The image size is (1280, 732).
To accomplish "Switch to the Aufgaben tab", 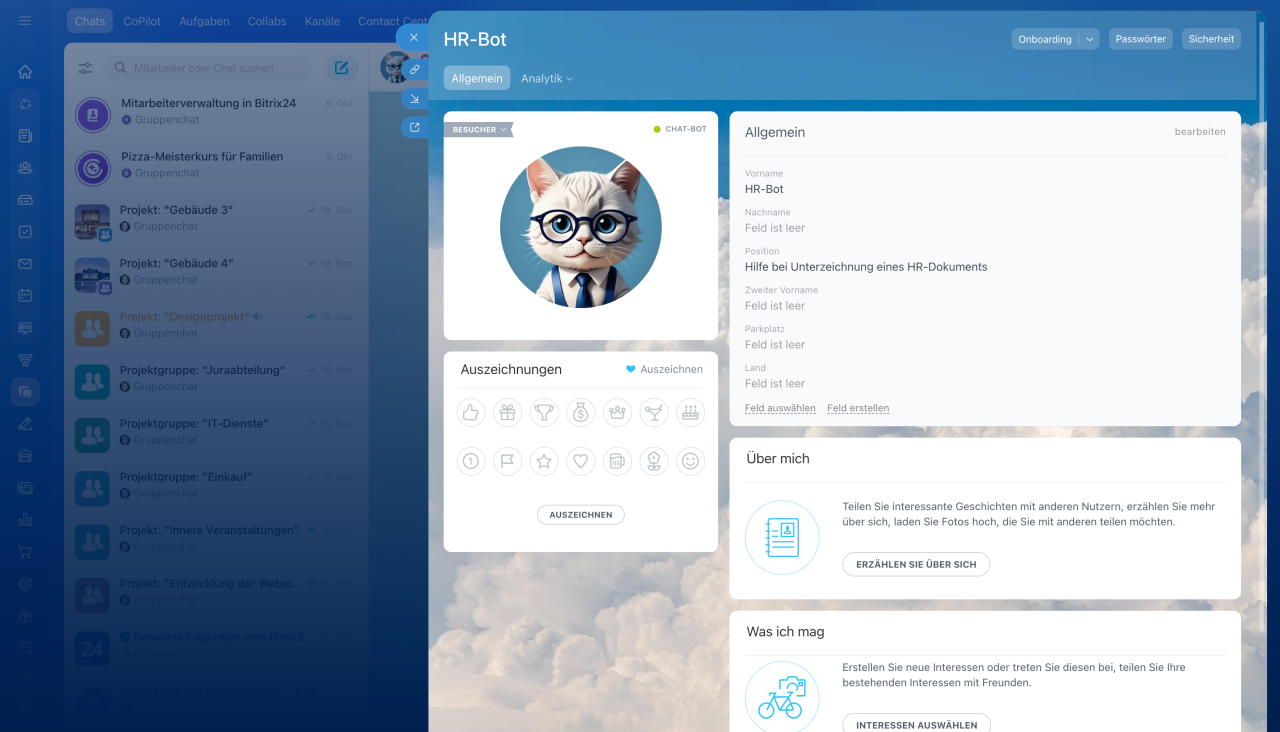I will (205, 21).
